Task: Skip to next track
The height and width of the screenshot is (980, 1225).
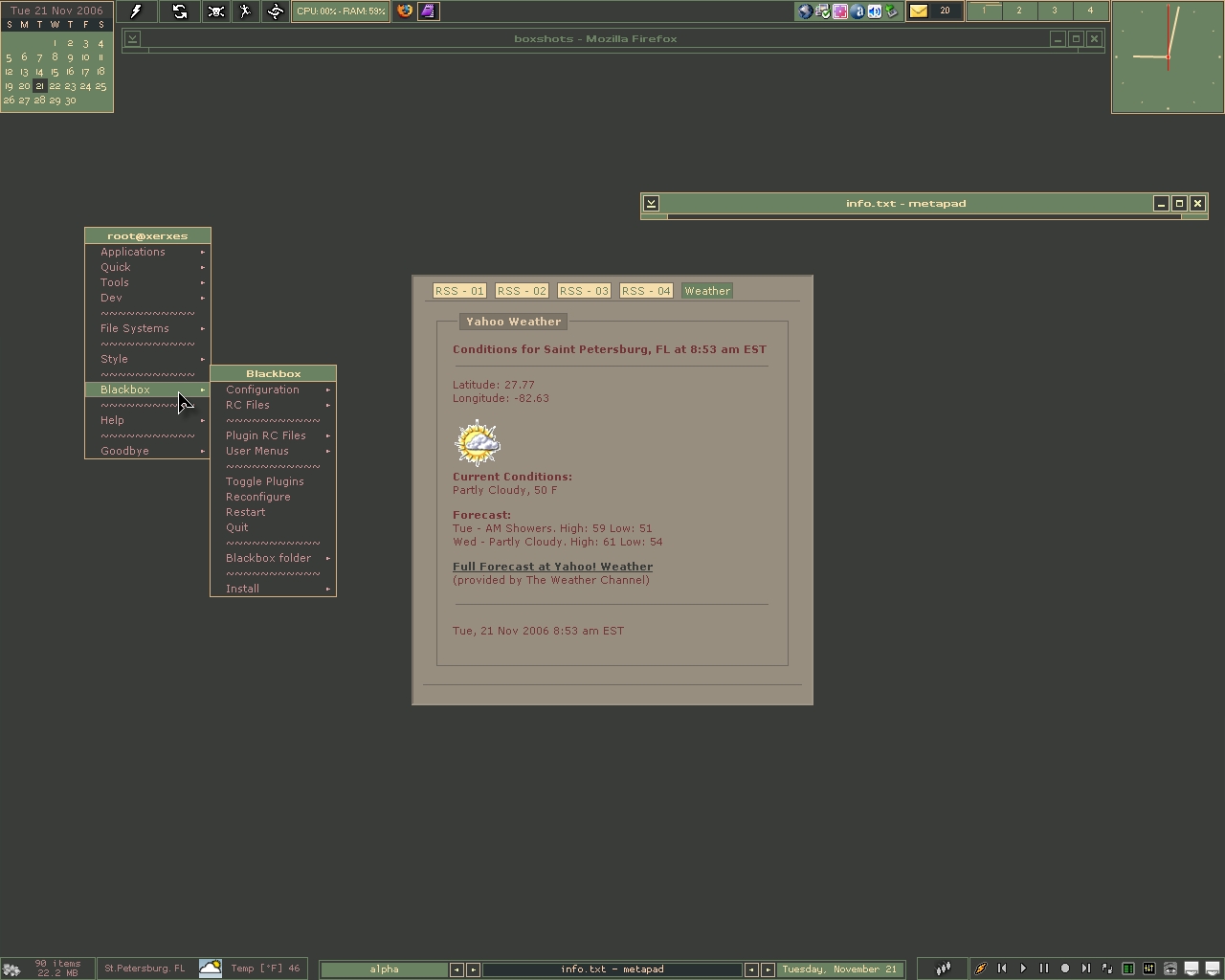Action: tap(1086, 969)
